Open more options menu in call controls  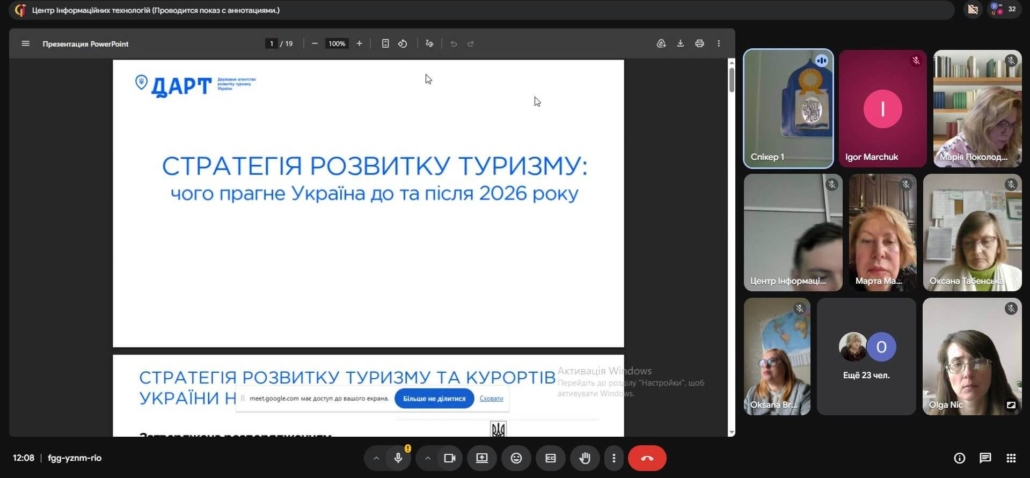613,458
